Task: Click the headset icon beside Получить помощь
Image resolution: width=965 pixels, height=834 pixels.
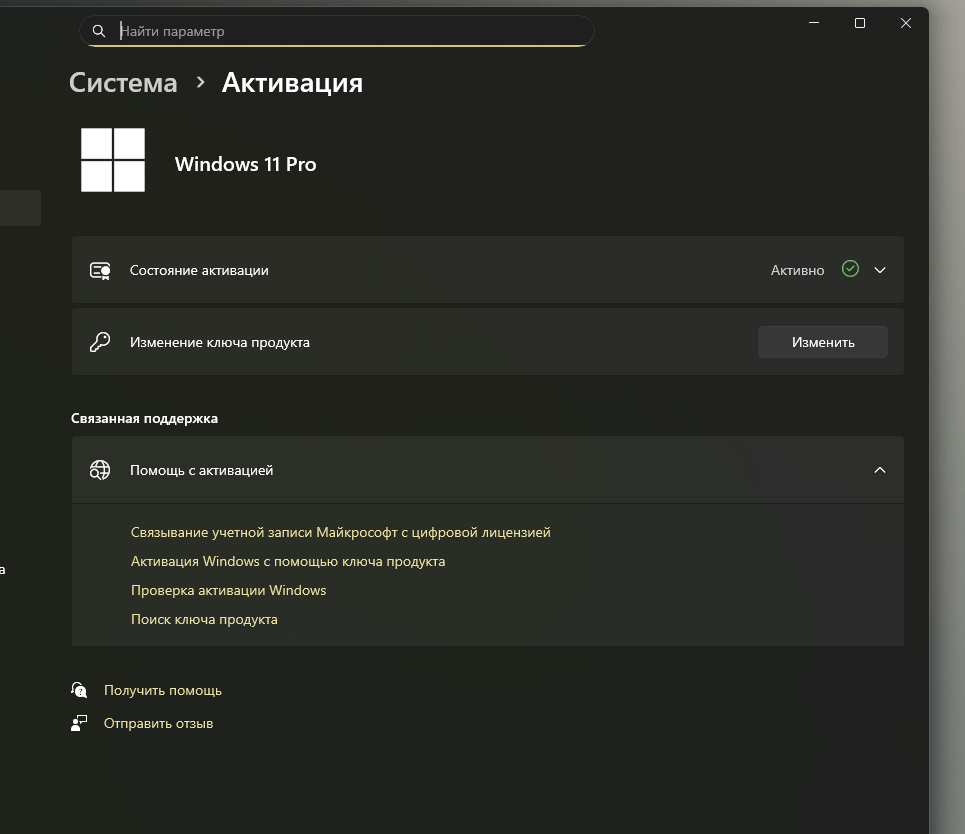Action: (x=80, y=690)
